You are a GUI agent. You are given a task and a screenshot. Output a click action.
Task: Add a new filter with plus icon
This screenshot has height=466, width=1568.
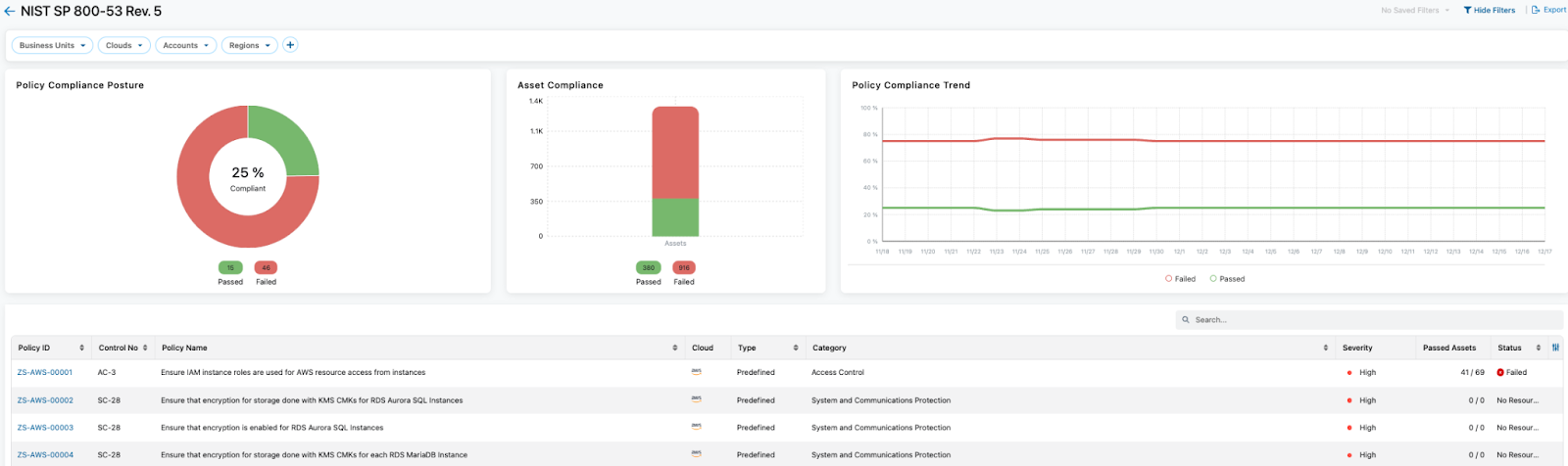(290, 45)
